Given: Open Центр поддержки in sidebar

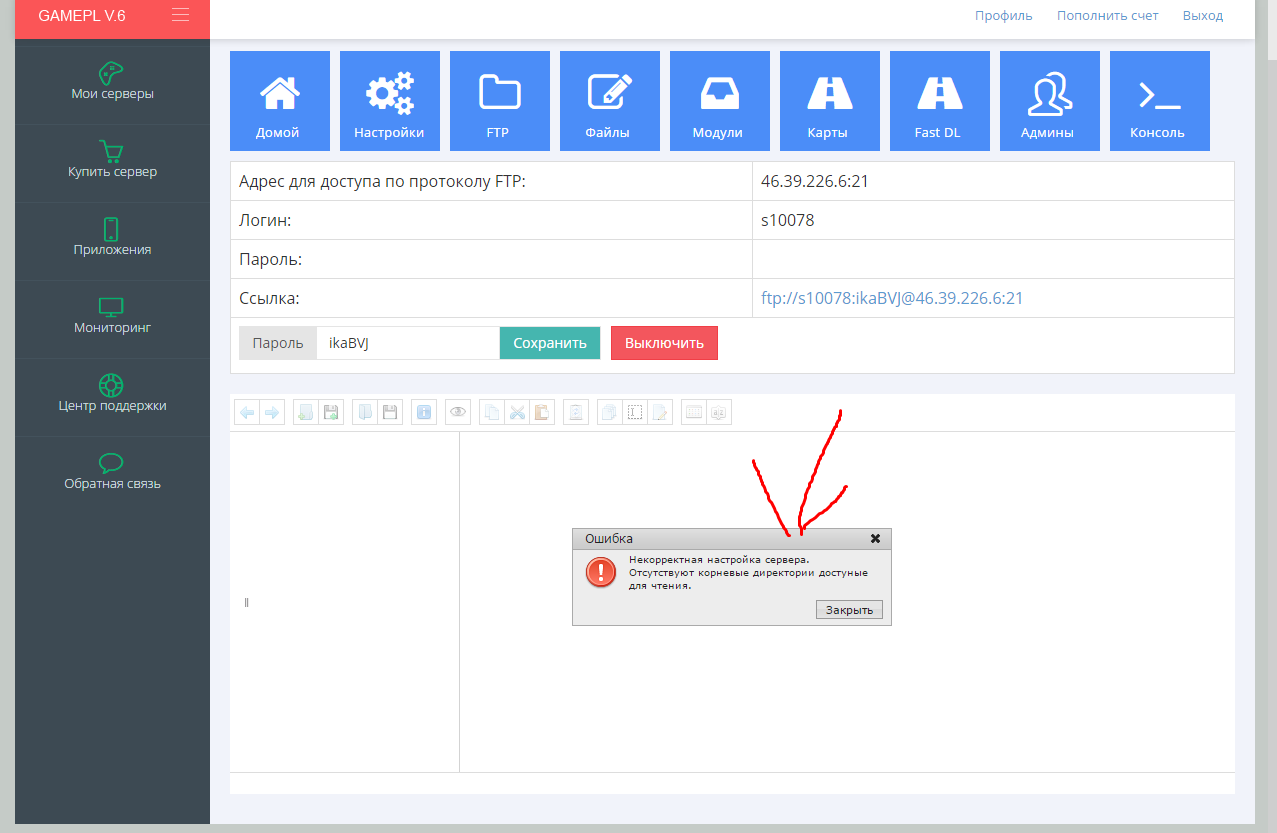Looking at the screenshot, I should 112,397.
